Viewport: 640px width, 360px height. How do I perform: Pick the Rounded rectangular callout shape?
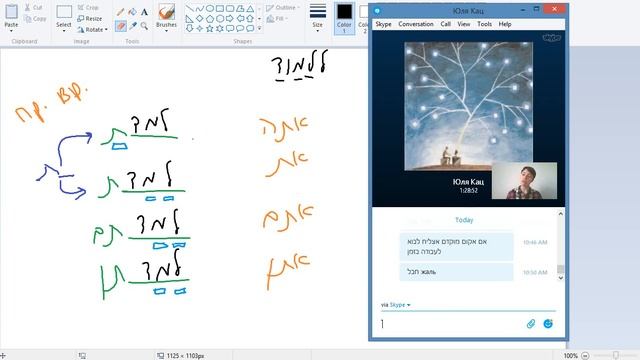[x=230, y=28]
